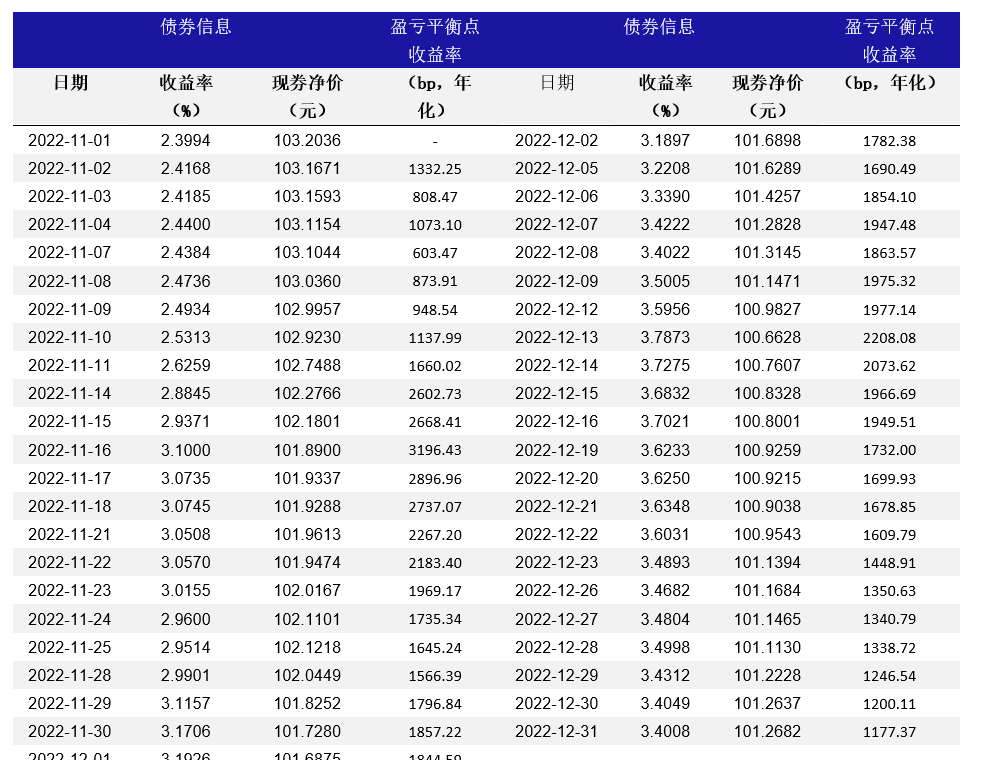The width and height of the screenshot is (986, 760).
Task: Click the date cell 2022-11-30
Action: coord(72,731)
